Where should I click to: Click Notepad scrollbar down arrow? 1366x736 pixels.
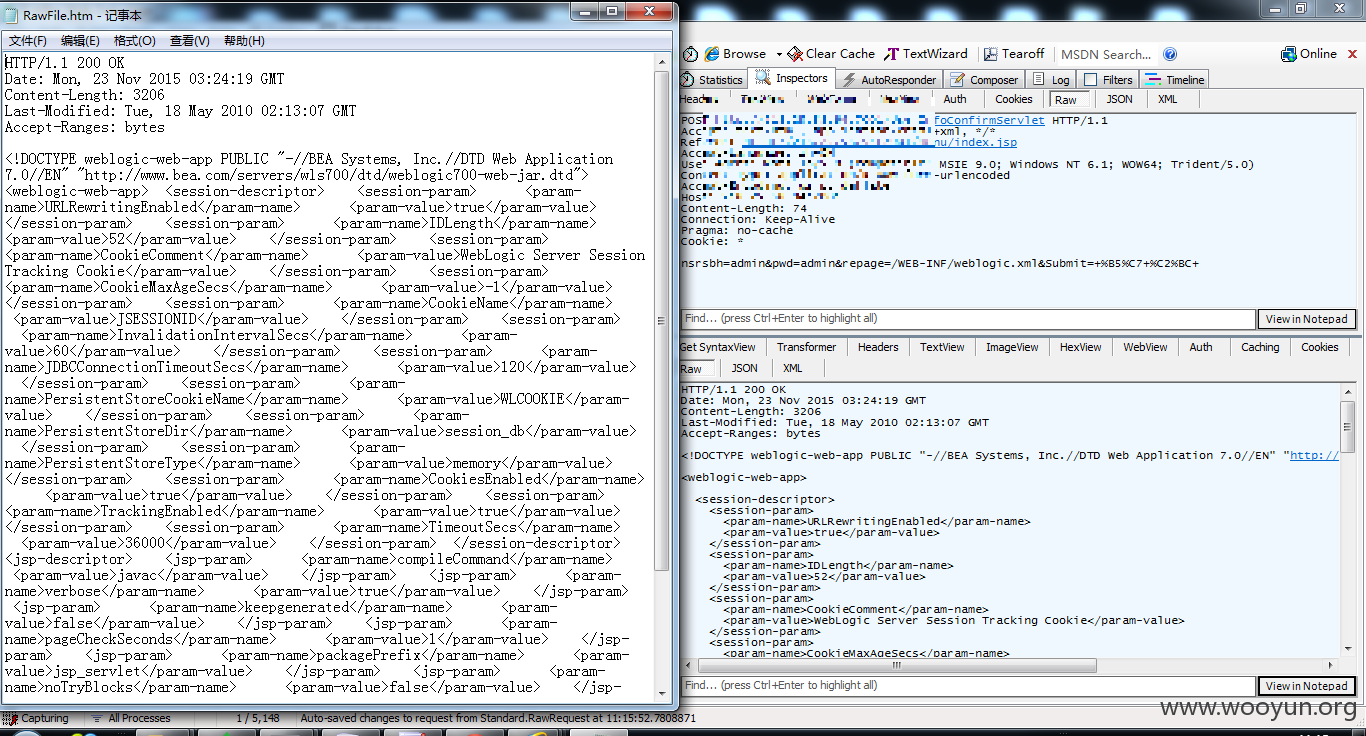(x=662, y=692)
